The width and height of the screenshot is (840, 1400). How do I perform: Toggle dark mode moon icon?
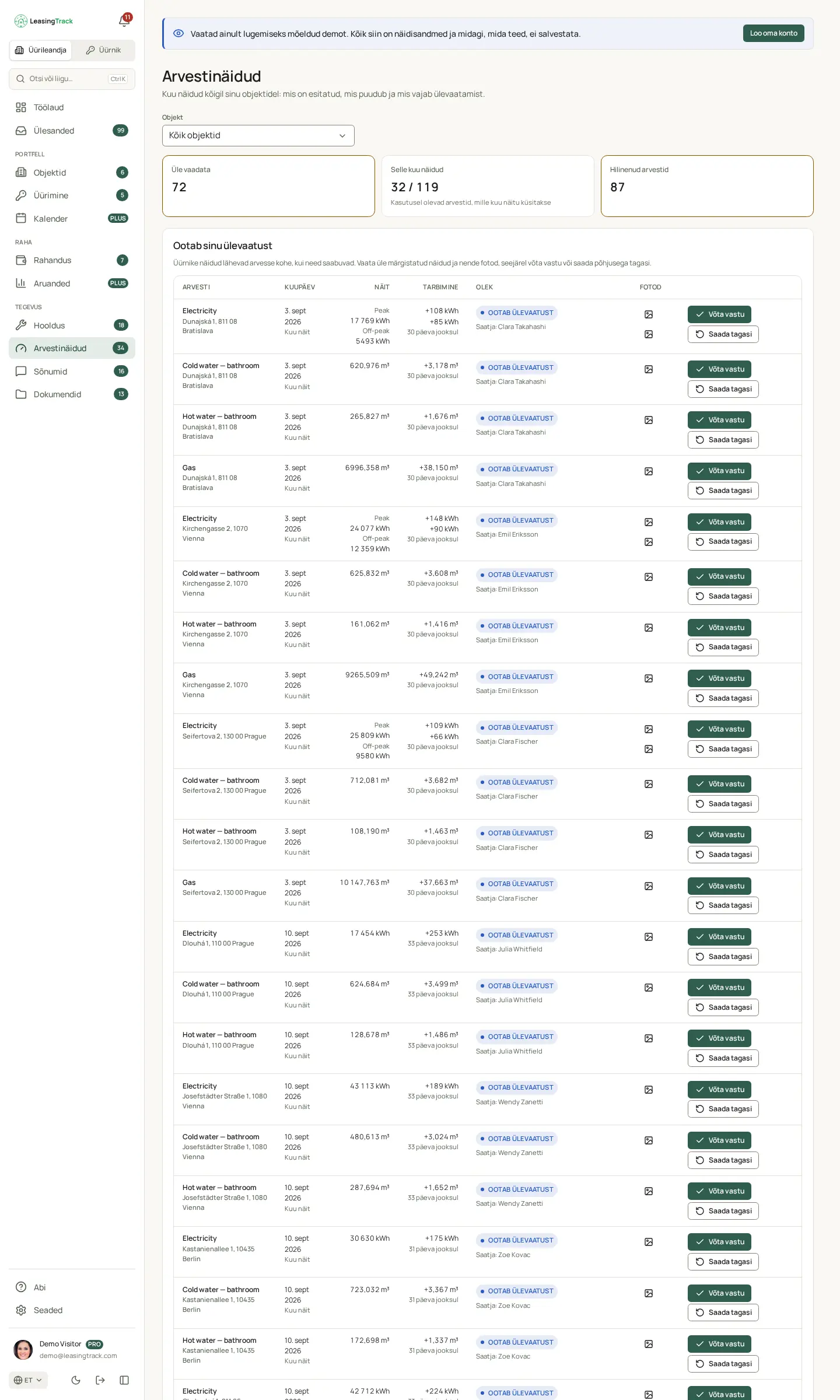pyautogui.click(x=76, y=1380)
